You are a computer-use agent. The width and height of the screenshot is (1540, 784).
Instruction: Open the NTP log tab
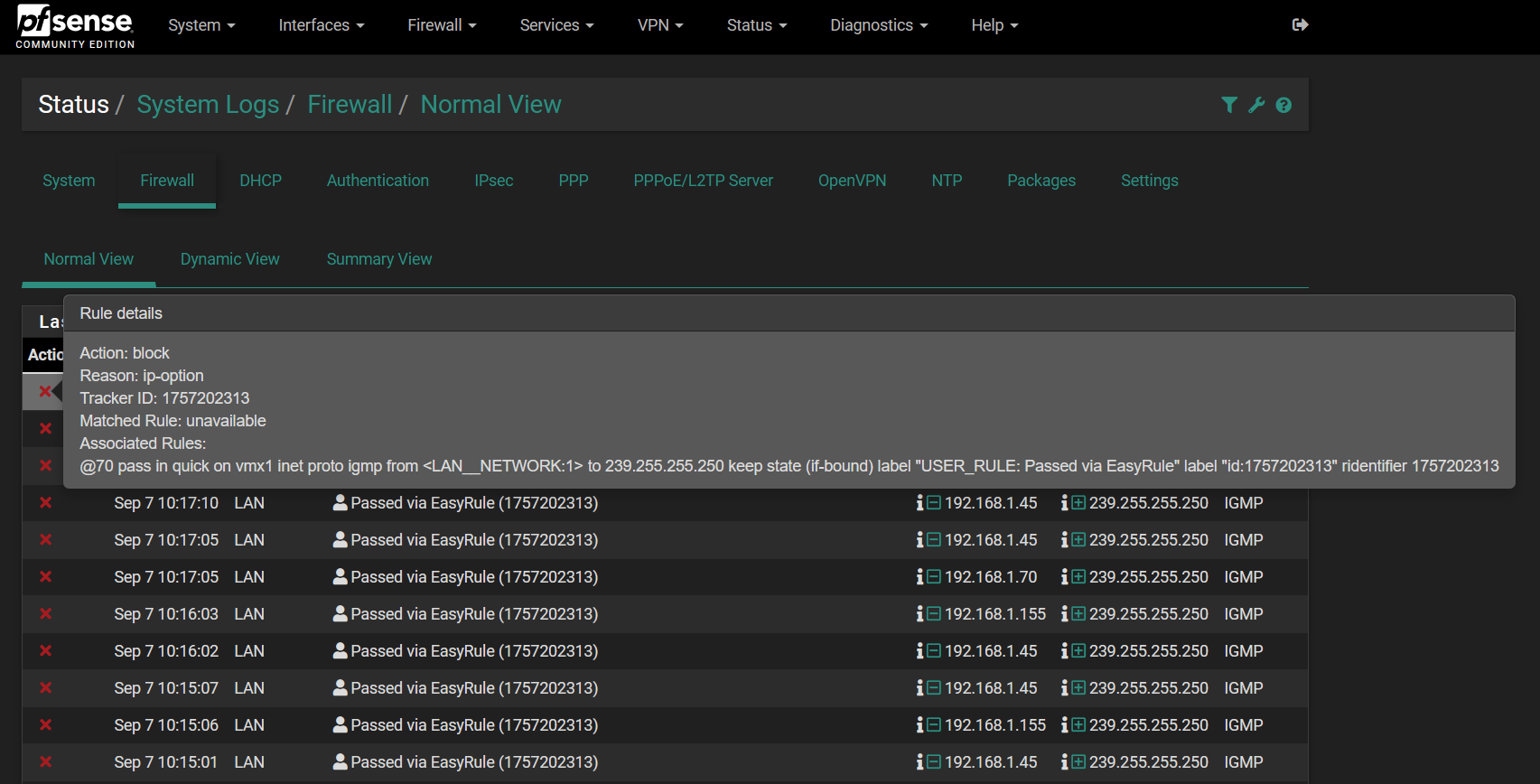(x=947, y=181)
